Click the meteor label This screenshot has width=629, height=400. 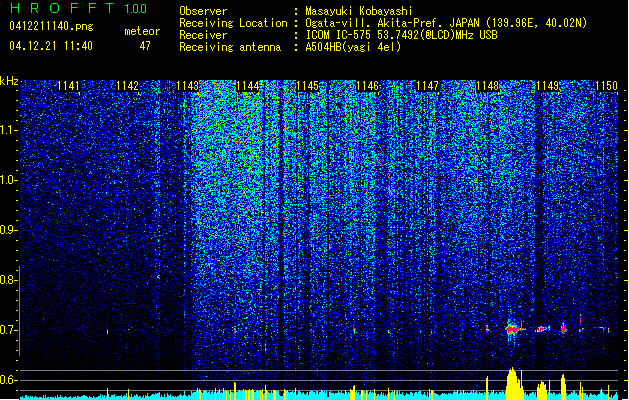coord(142,31)
